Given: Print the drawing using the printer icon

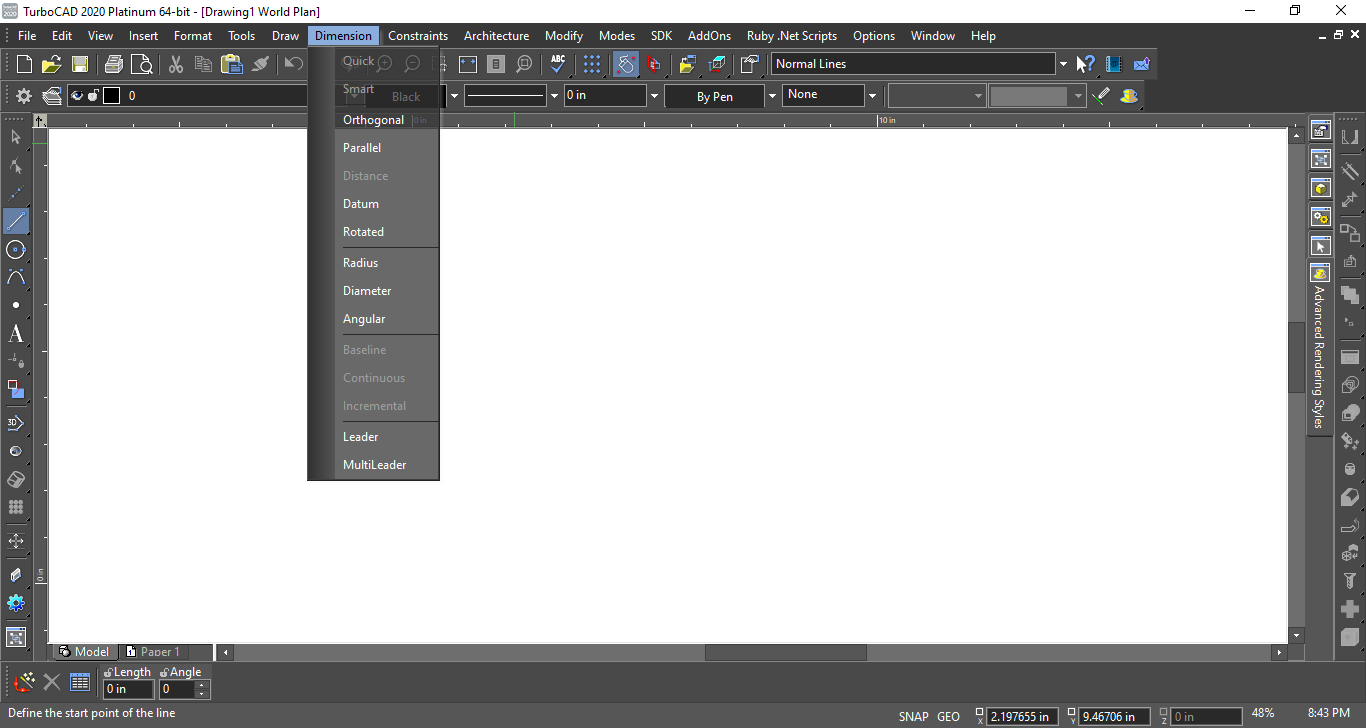Looking at the screenshot, I should pos(114,64).
